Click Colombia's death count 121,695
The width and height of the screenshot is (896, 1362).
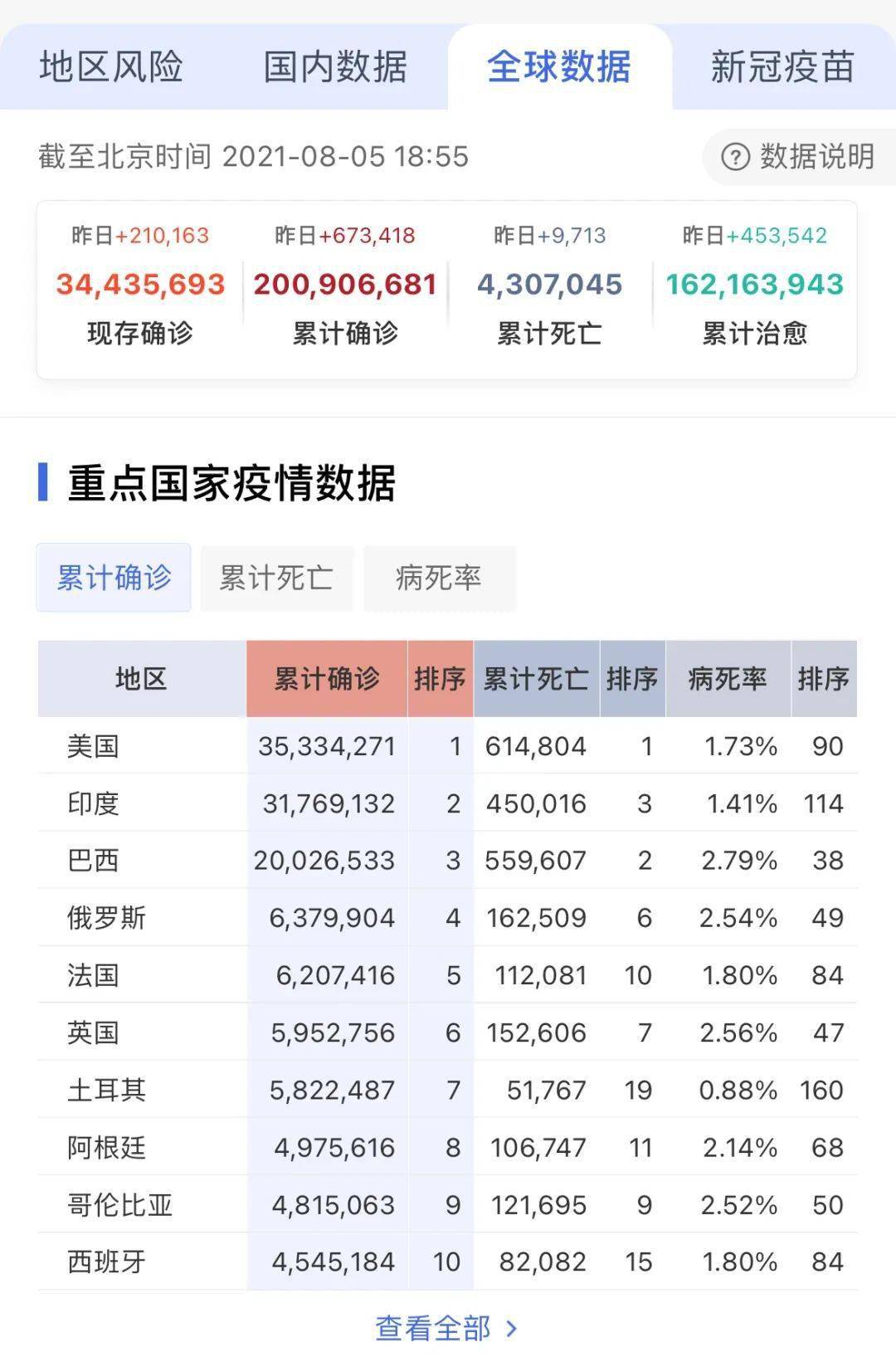coord(538,1205)
